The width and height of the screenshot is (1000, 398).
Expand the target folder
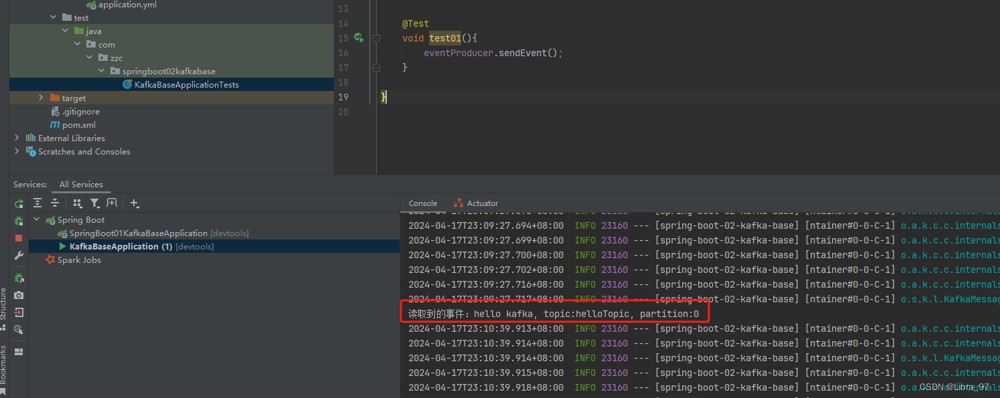tap(41, 98)
